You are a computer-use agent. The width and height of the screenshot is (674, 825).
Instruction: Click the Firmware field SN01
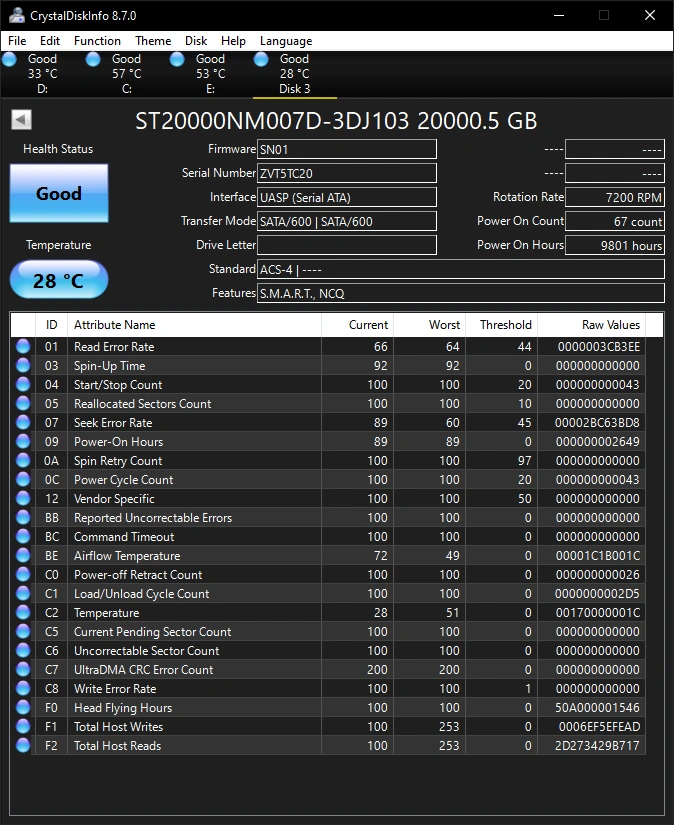pos(347,149)
